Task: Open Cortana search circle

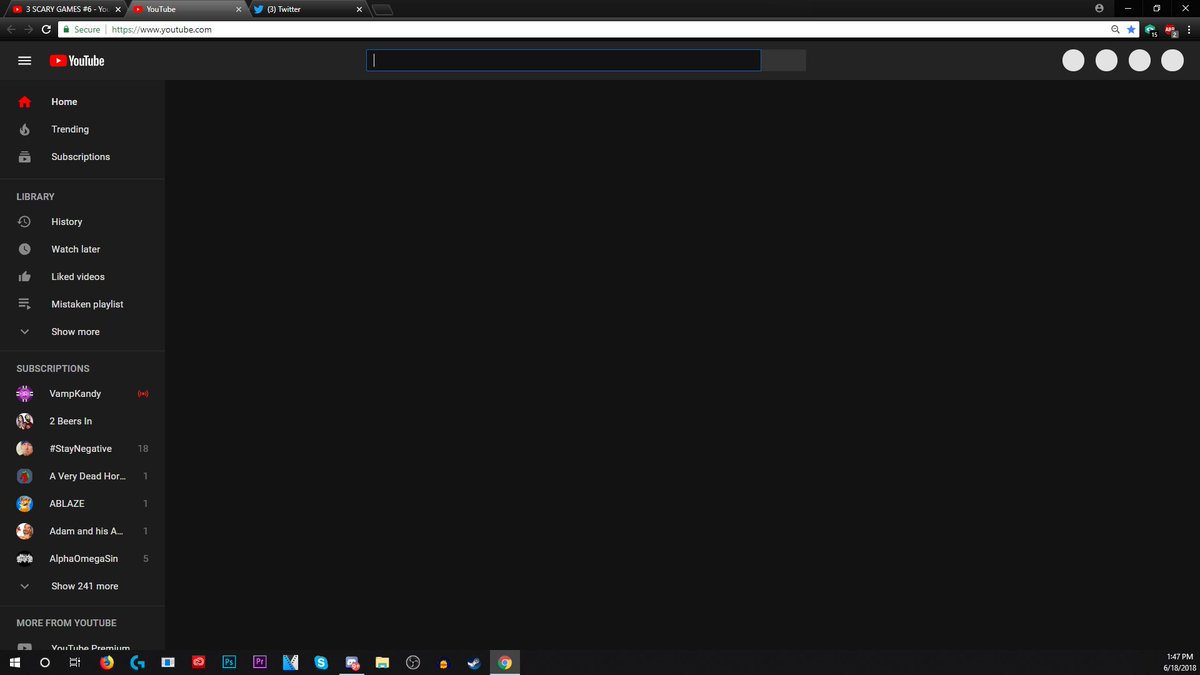Action: 45,662
